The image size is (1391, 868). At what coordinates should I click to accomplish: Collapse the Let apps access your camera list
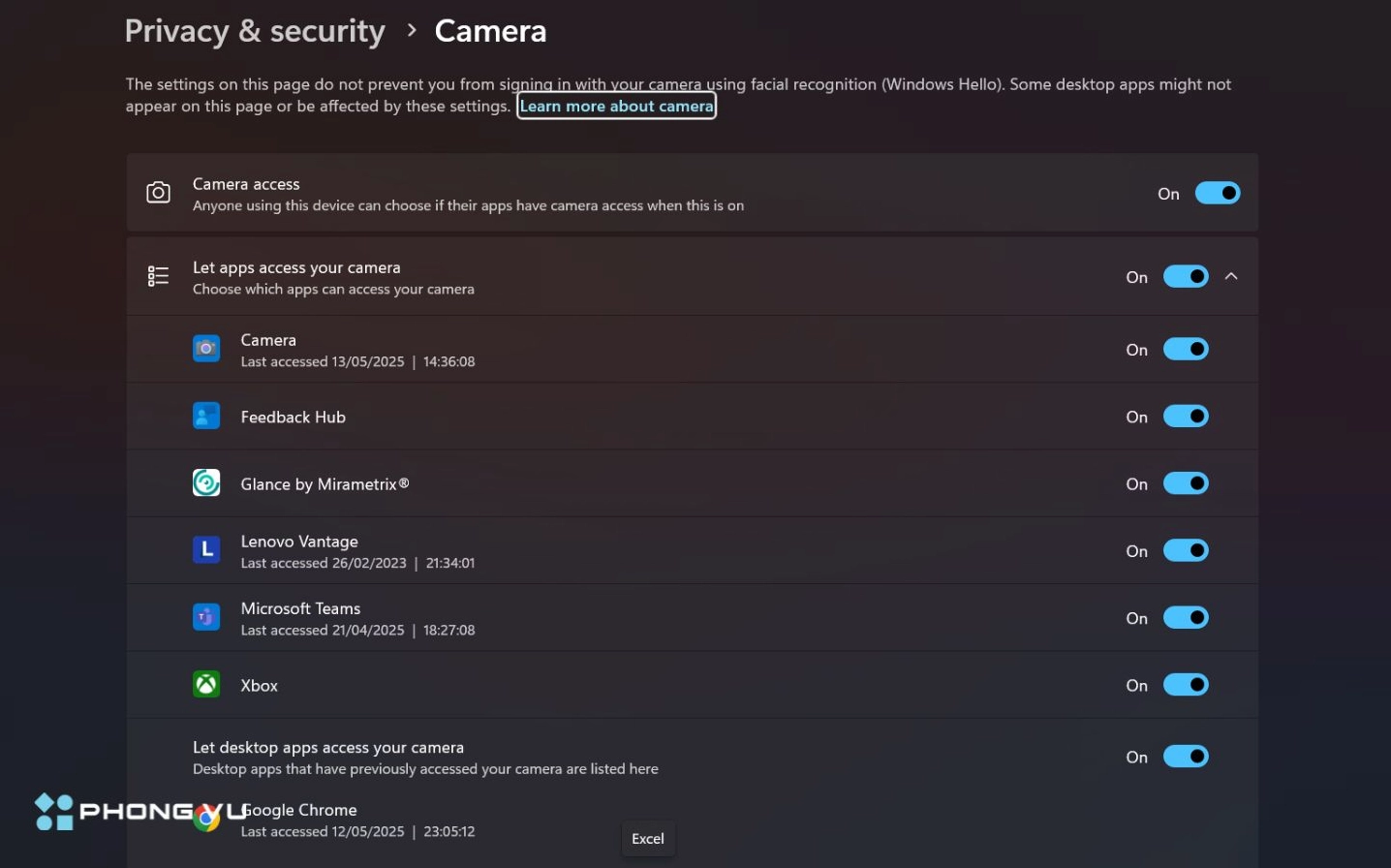point(1231,276)
